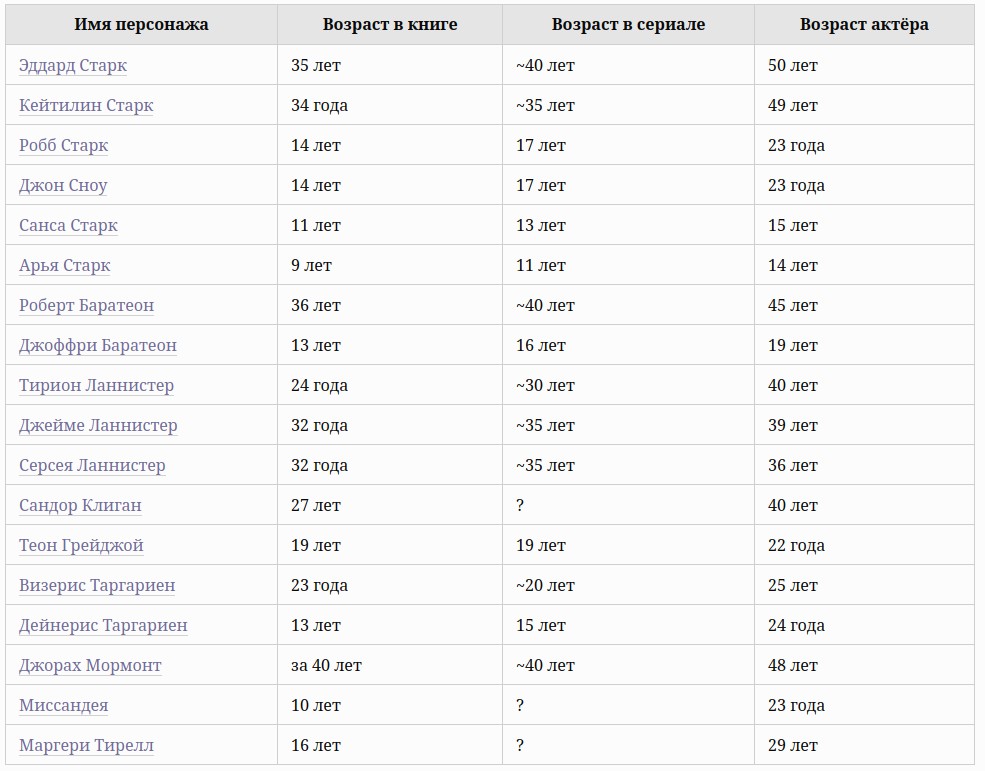Image resolution: width=985 pixels, height=771 pixels.
Task: Open the Тирион Ланнистер link
Action: click(x=96, y=386)
